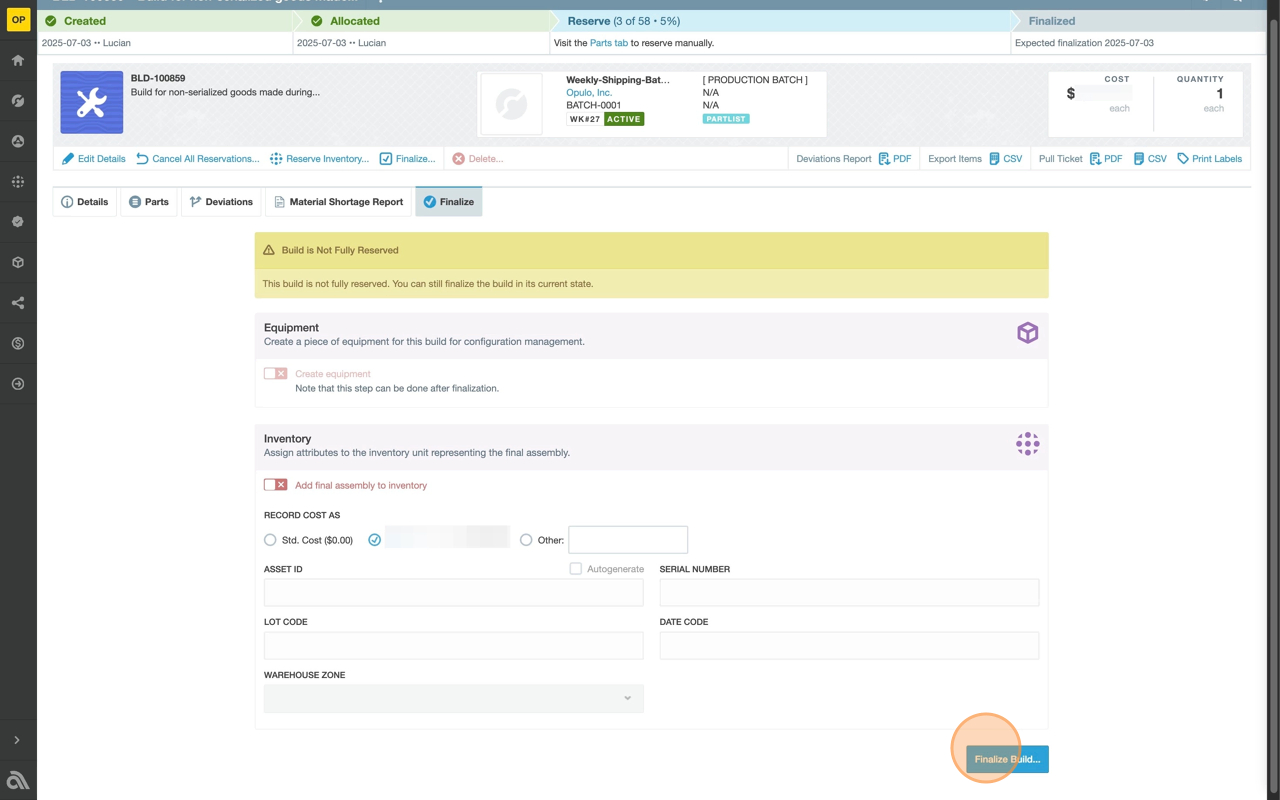
Task: Check the Autogenerate checkbox
Action: click(576, 569)
